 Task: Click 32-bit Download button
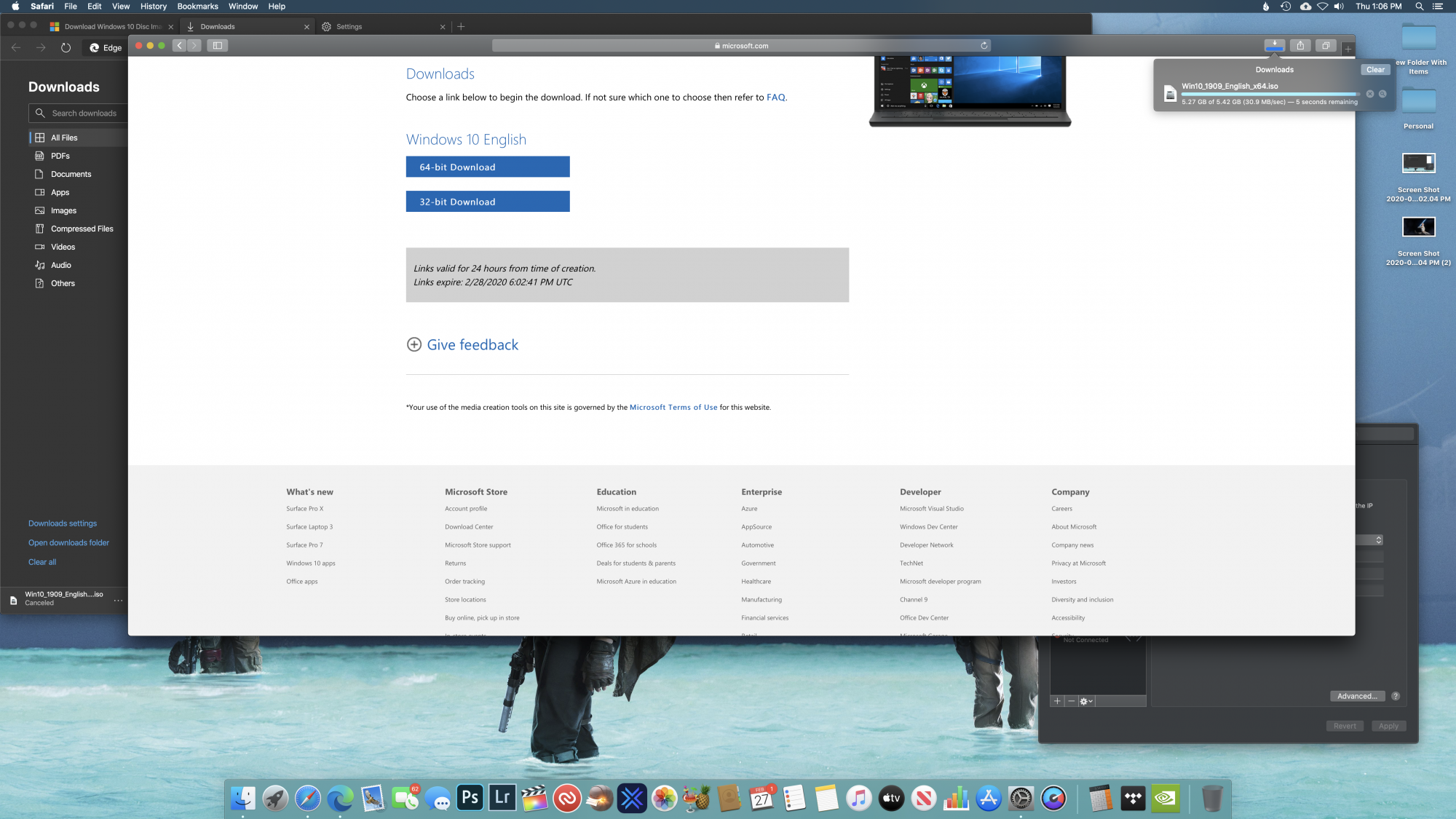click(488, 202)
